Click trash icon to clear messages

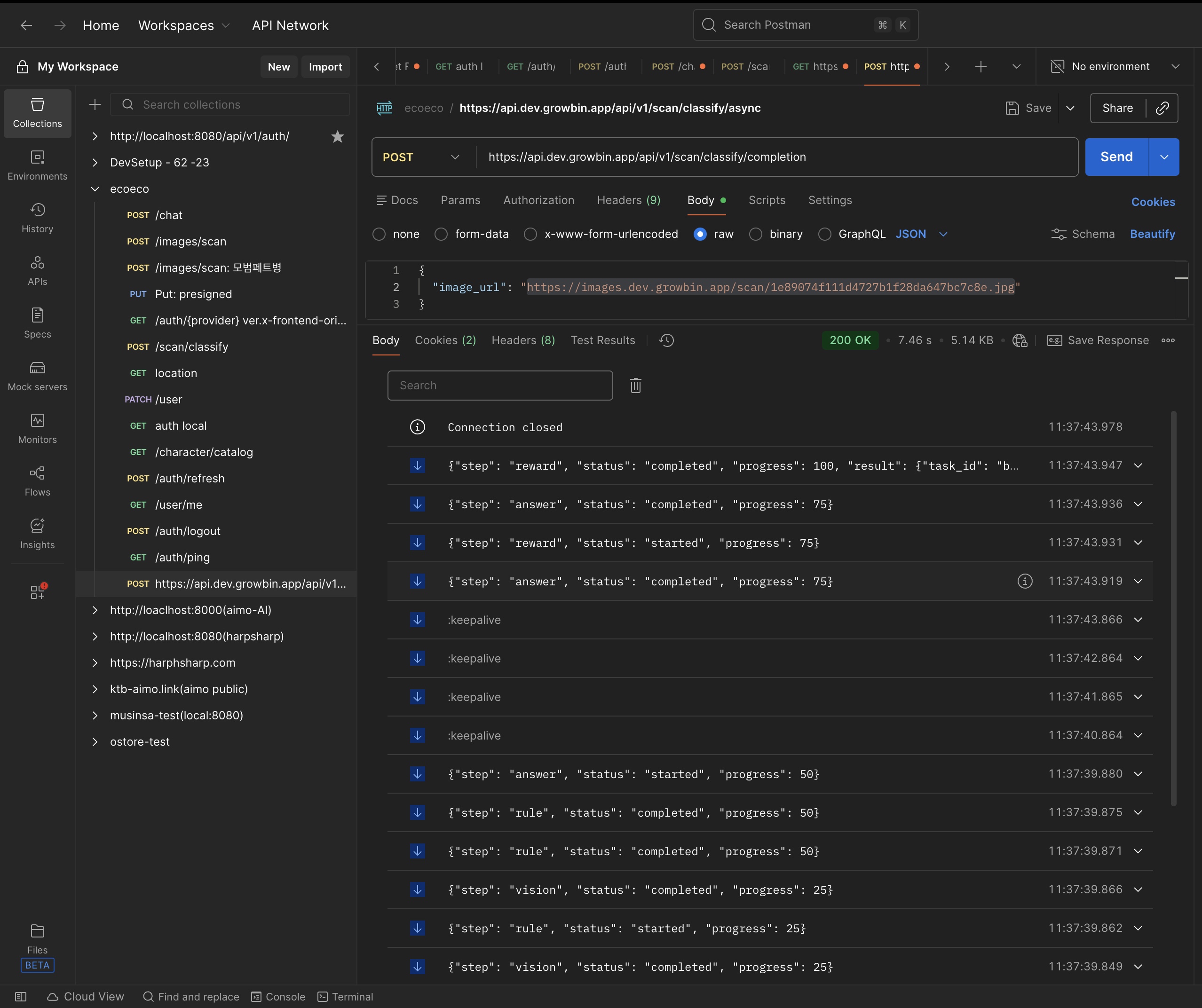tap(635, 386)
